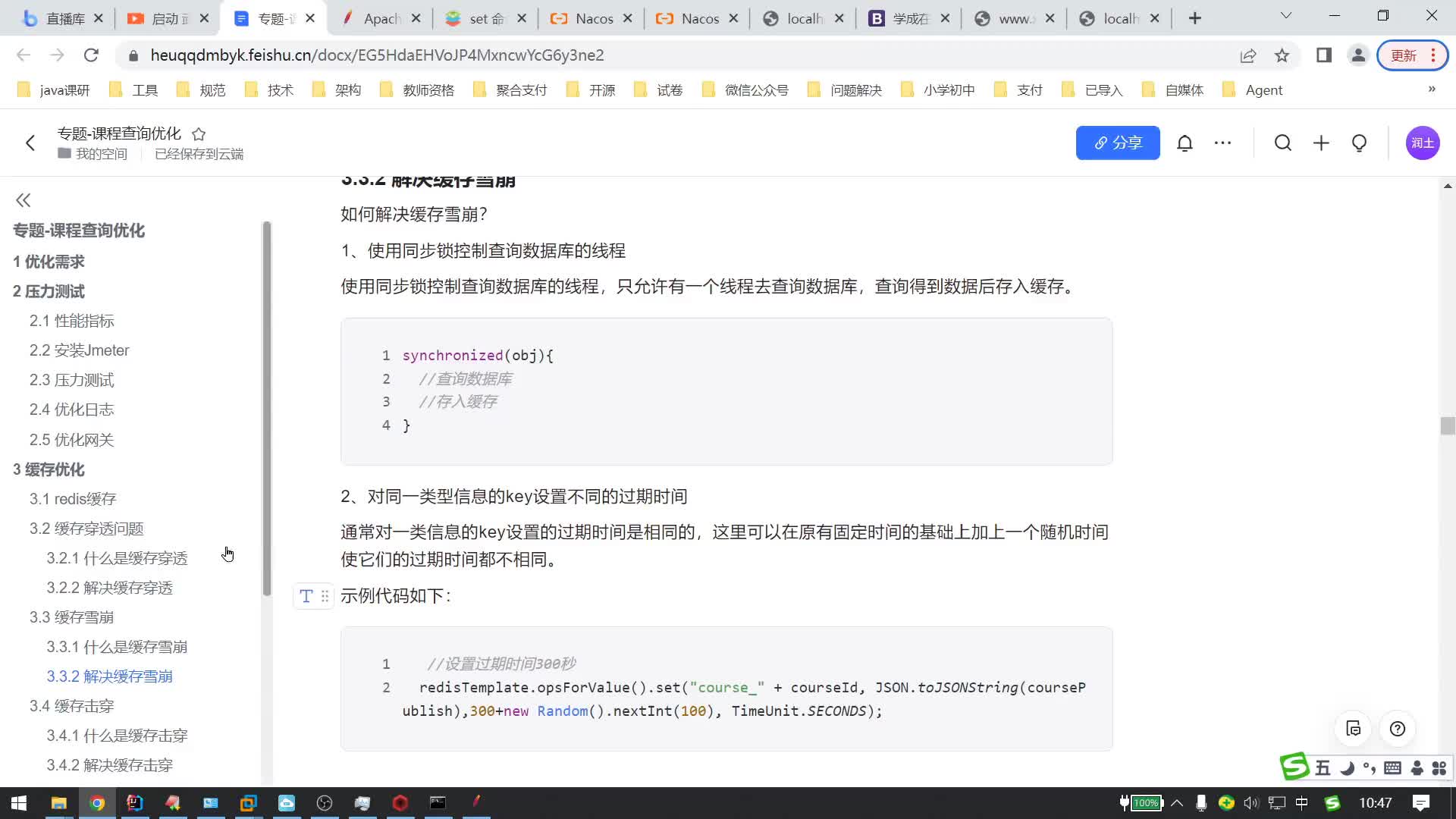Click the block drag handle dots
1456x819 pixels.
click(325, 596)
